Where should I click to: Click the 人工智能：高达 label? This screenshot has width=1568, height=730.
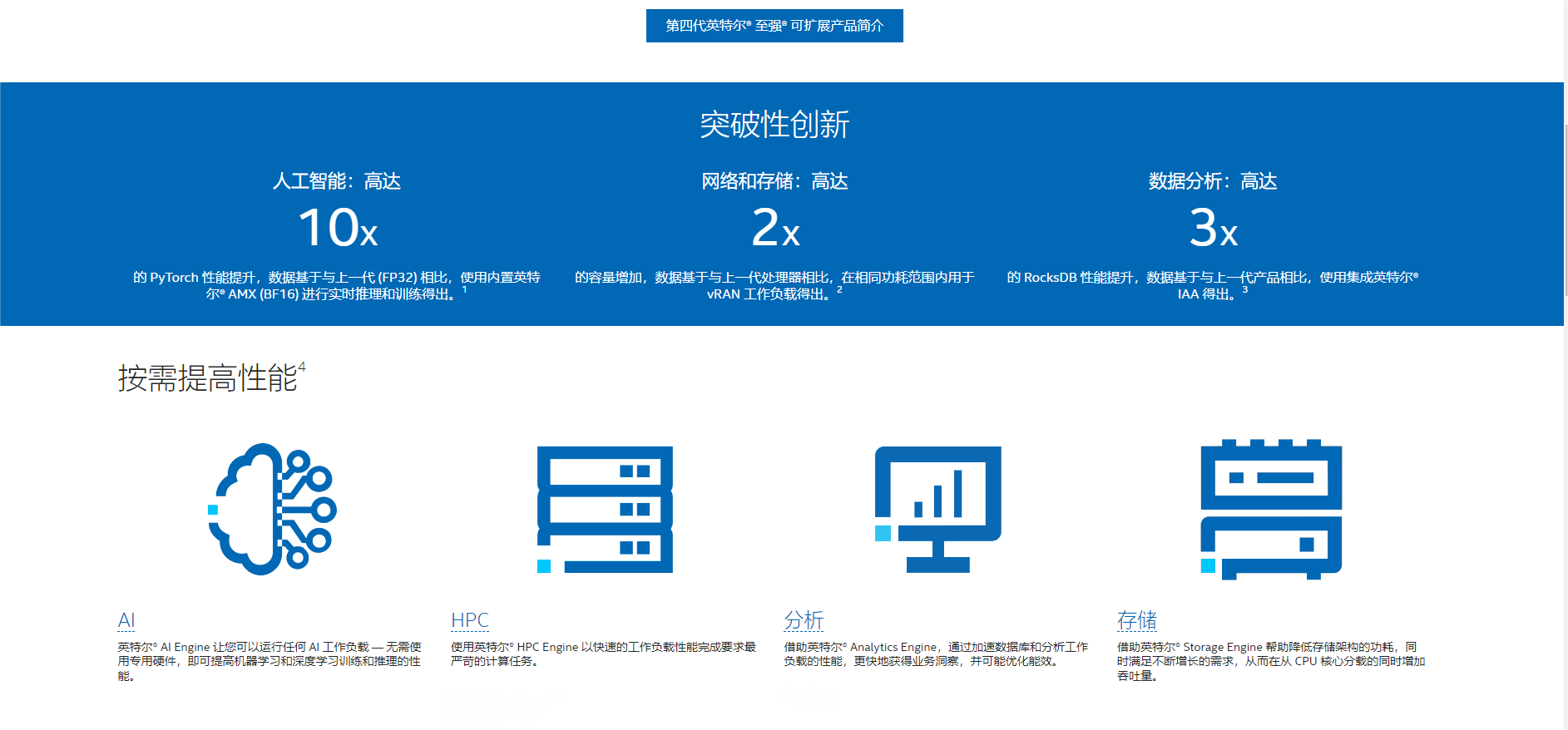coord(337,181)
